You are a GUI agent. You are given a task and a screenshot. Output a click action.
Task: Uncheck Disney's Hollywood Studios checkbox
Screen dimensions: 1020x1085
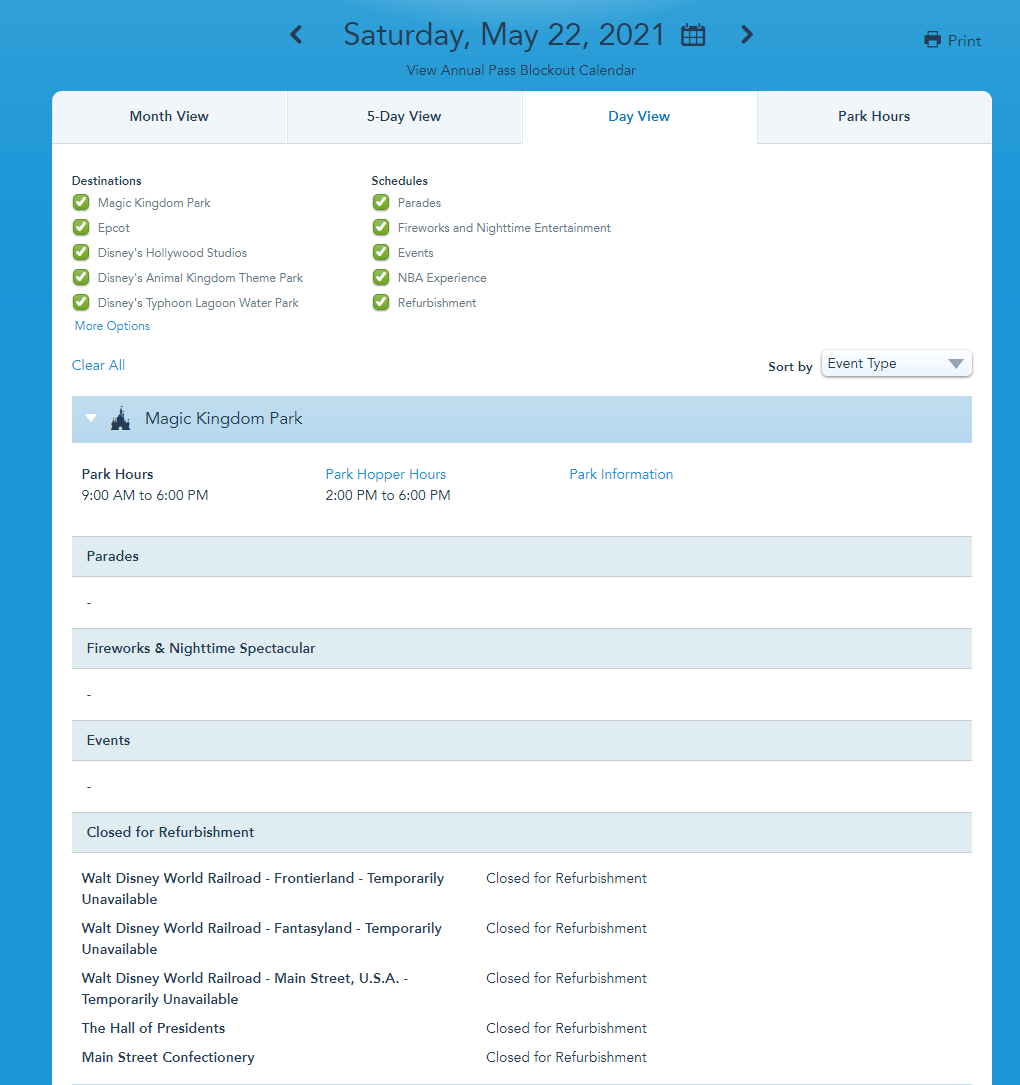click(81, 253)
